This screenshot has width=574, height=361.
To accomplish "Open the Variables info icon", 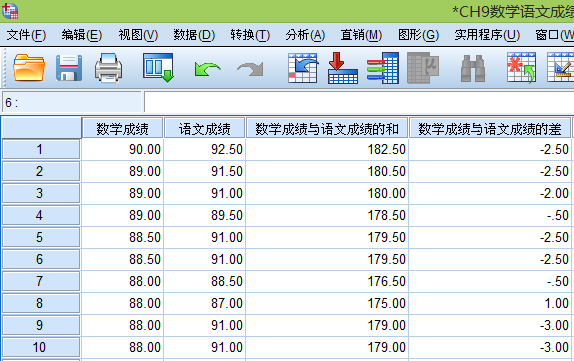I will click(x=383, y=68).
